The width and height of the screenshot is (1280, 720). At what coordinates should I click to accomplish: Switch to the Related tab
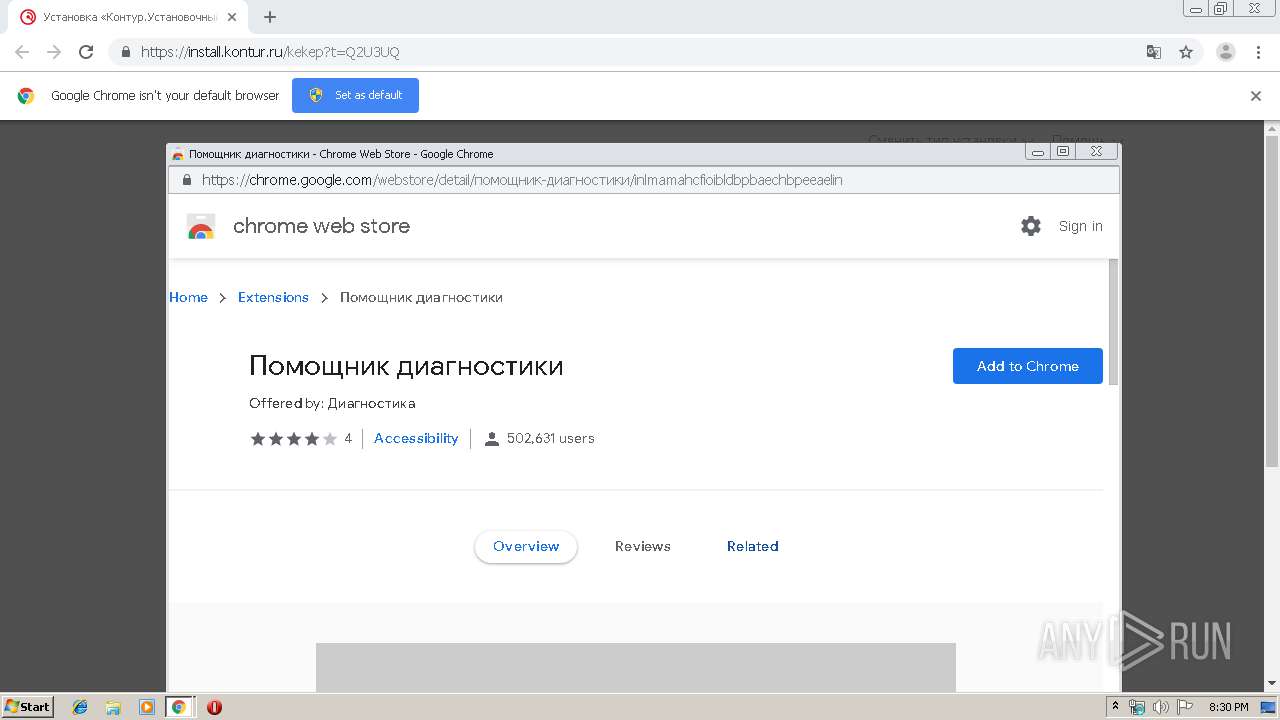tap(753, 546)
